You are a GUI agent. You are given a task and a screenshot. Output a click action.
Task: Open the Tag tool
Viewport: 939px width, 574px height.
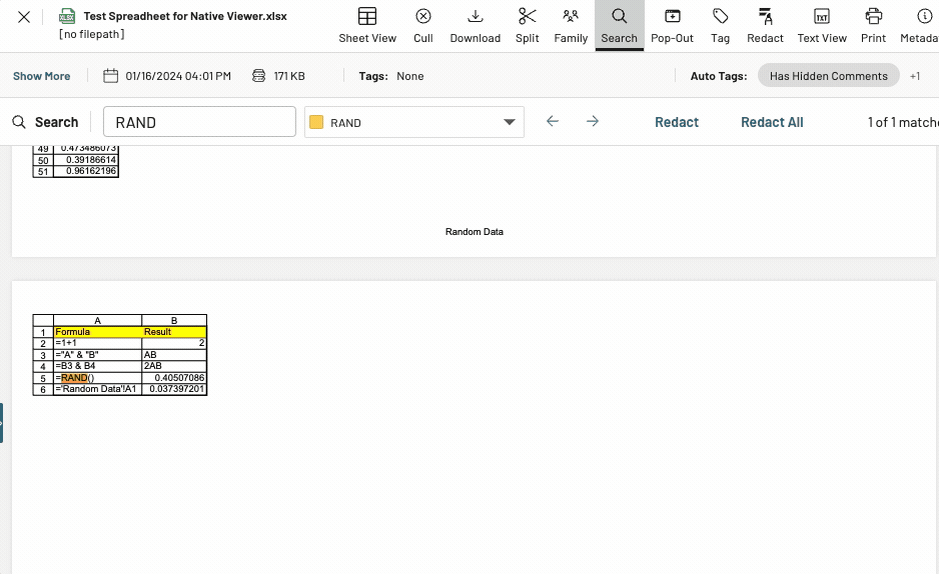[x=720, y=26]
